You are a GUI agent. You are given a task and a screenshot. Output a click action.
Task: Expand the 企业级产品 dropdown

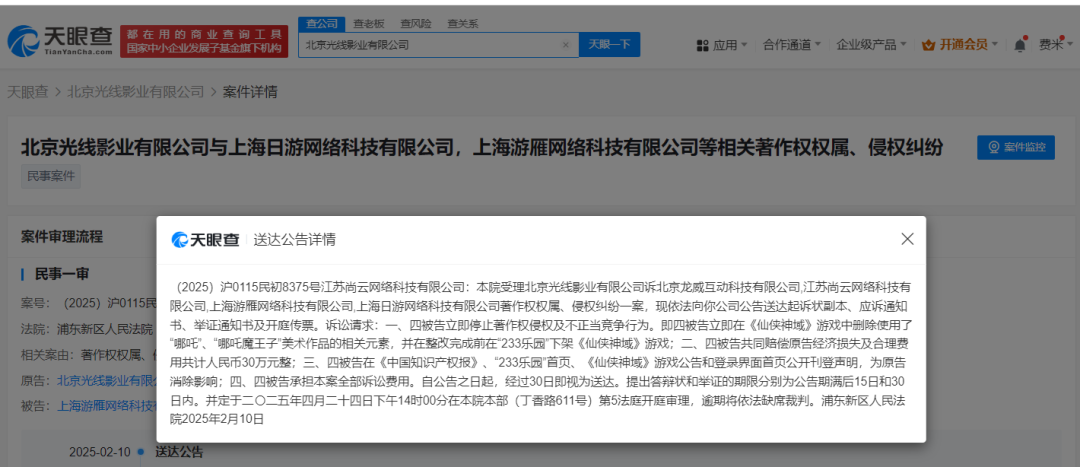coord(871,45)
